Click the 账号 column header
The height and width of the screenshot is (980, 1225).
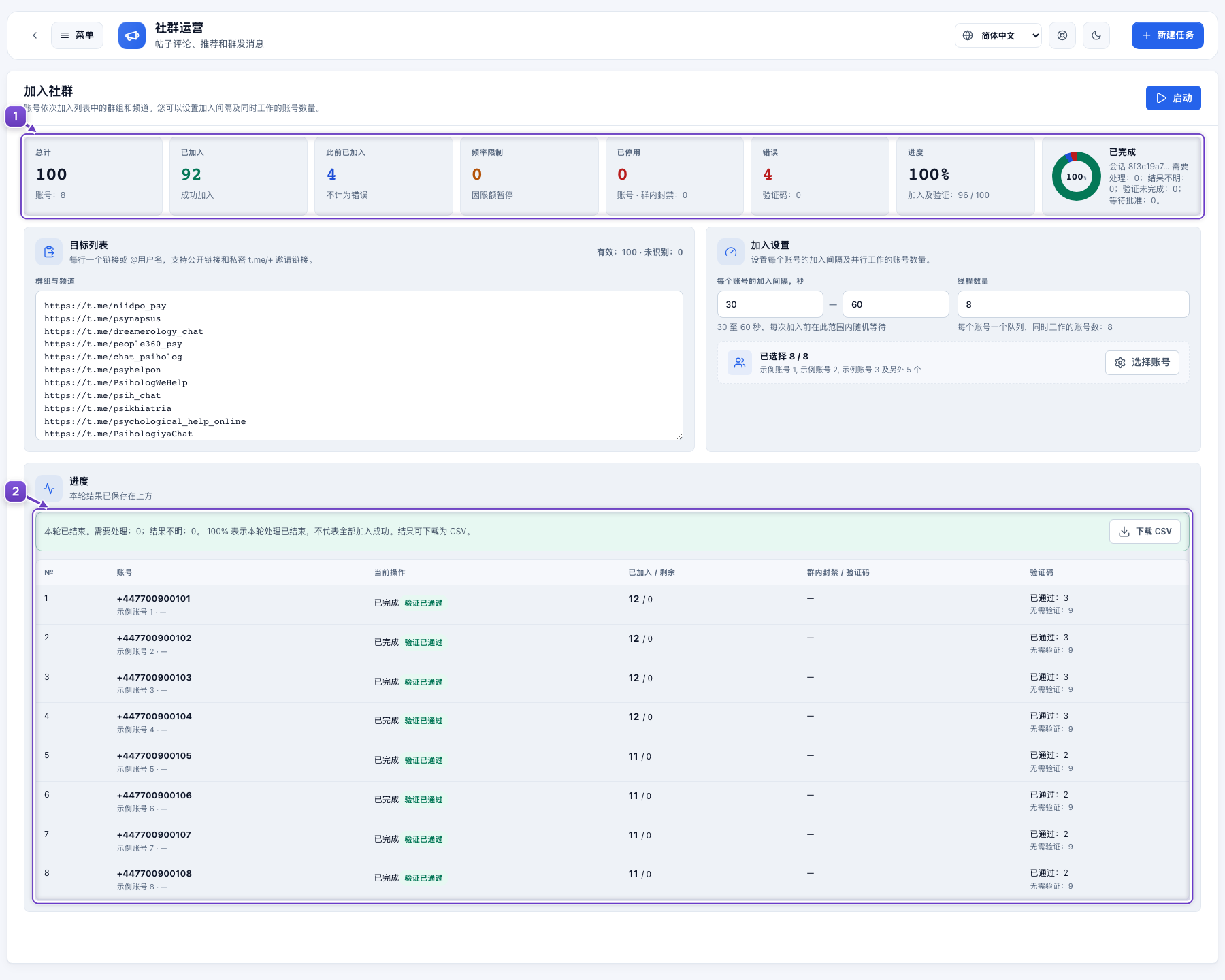pyautogui.click(x=125, y=572)
